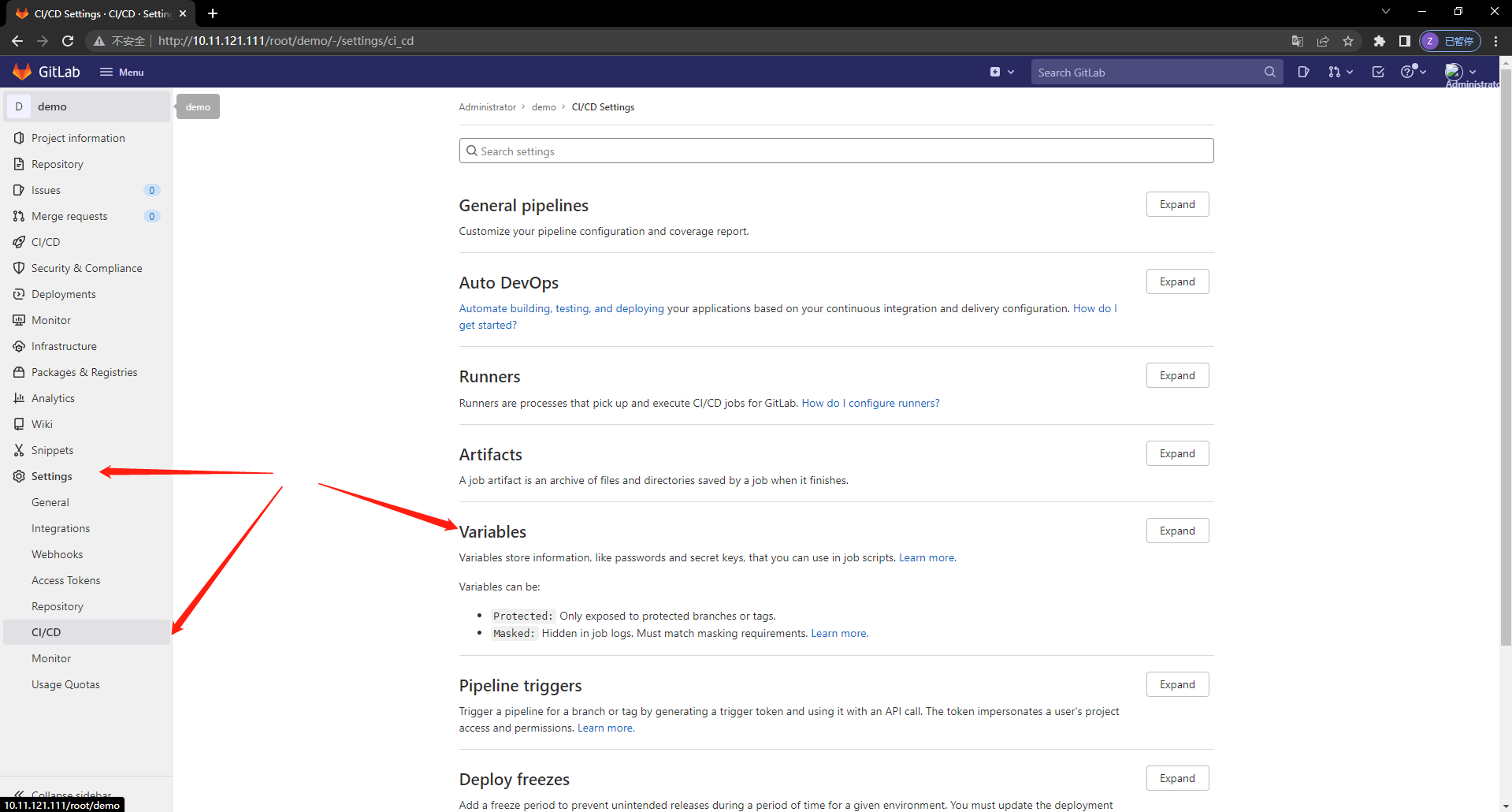Open Packages & Registries
The image size is (1512, 812).
point(87,372)
